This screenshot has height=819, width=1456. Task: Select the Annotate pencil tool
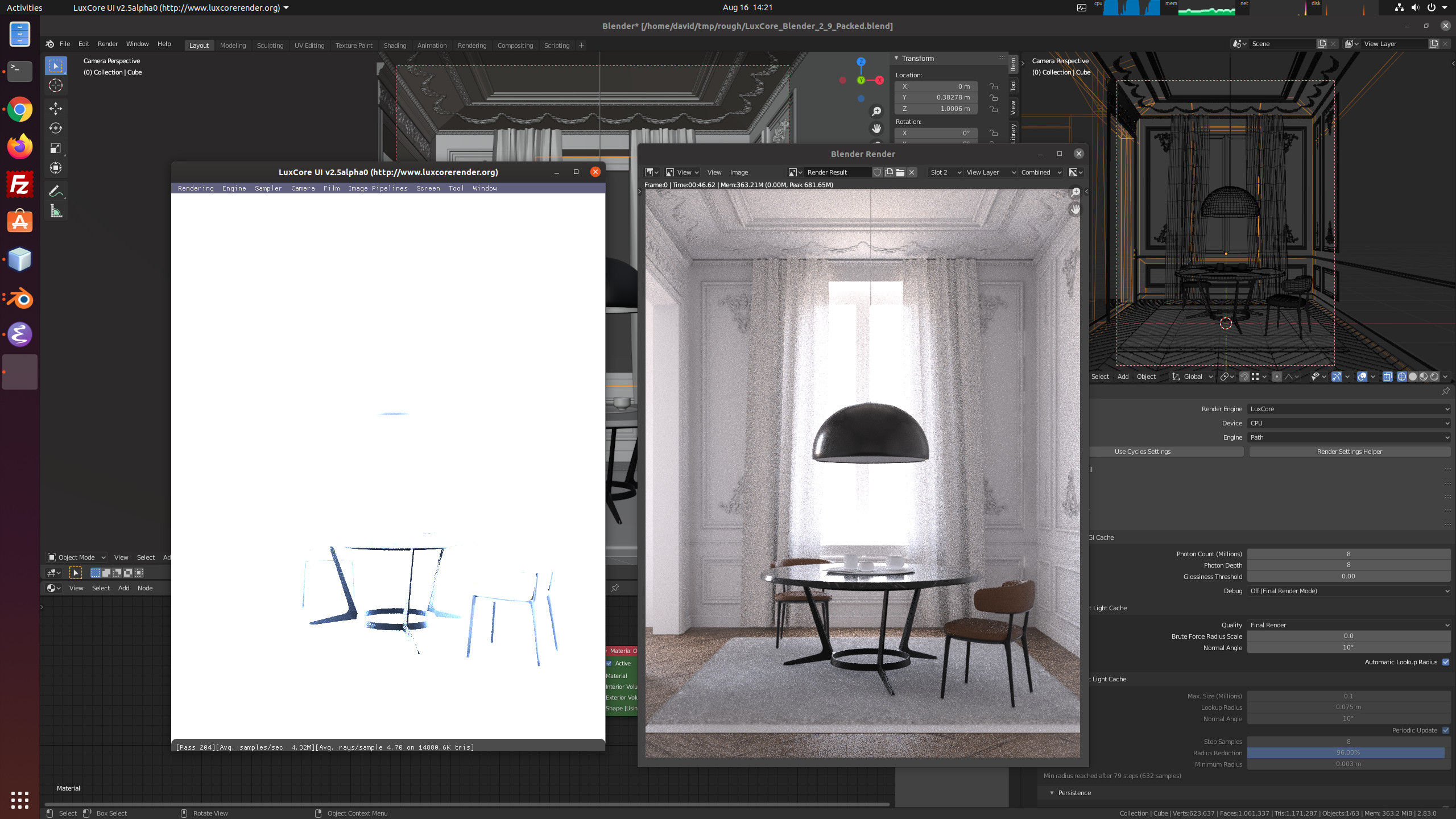(x=56, y=191)
